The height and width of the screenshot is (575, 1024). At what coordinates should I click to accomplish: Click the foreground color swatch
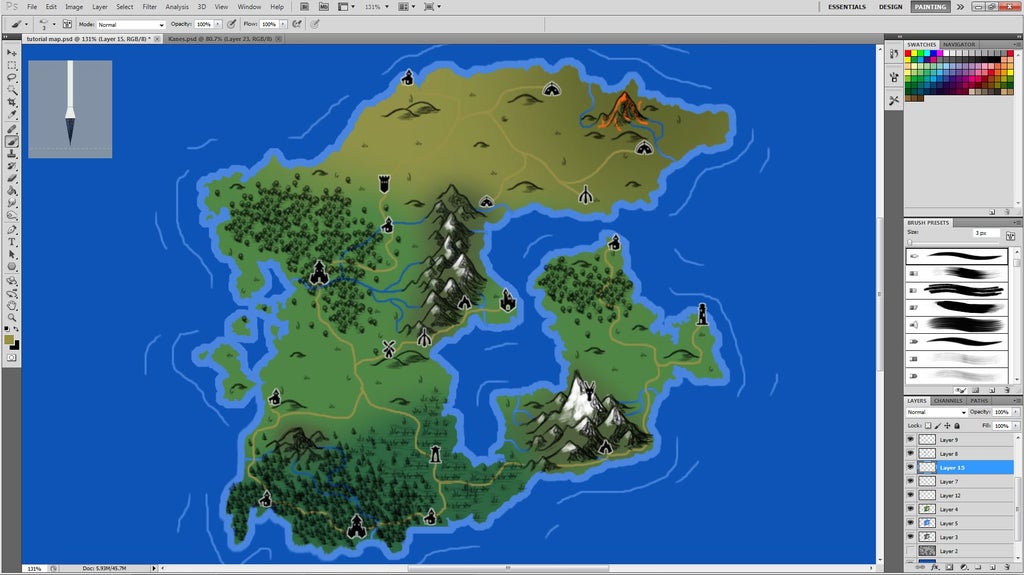click(8, 340)
